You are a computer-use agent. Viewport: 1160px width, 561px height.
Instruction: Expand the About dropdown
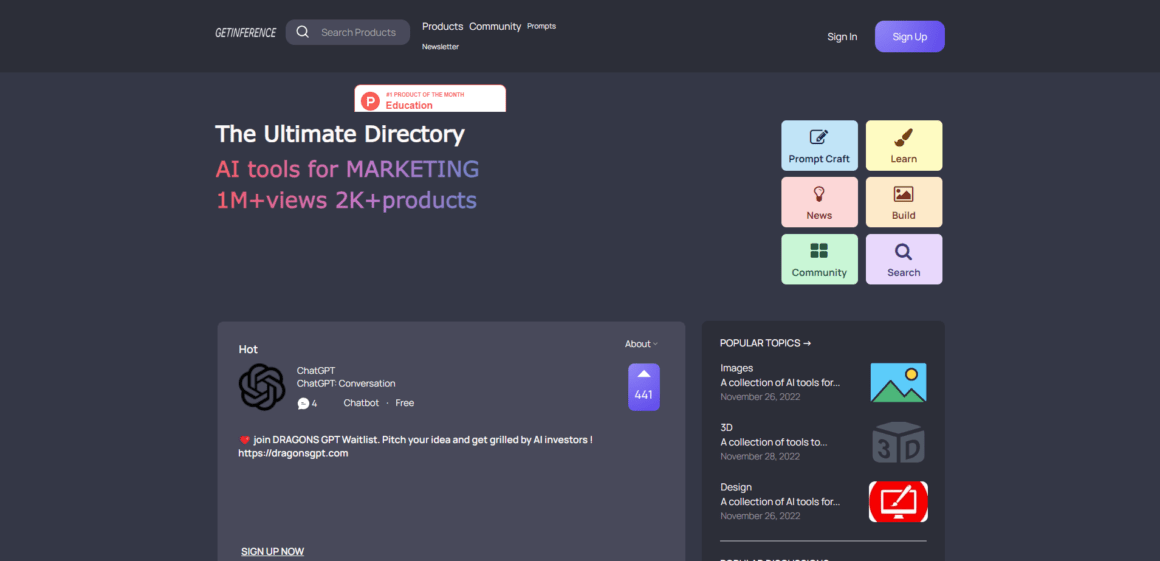coord(641,344)
